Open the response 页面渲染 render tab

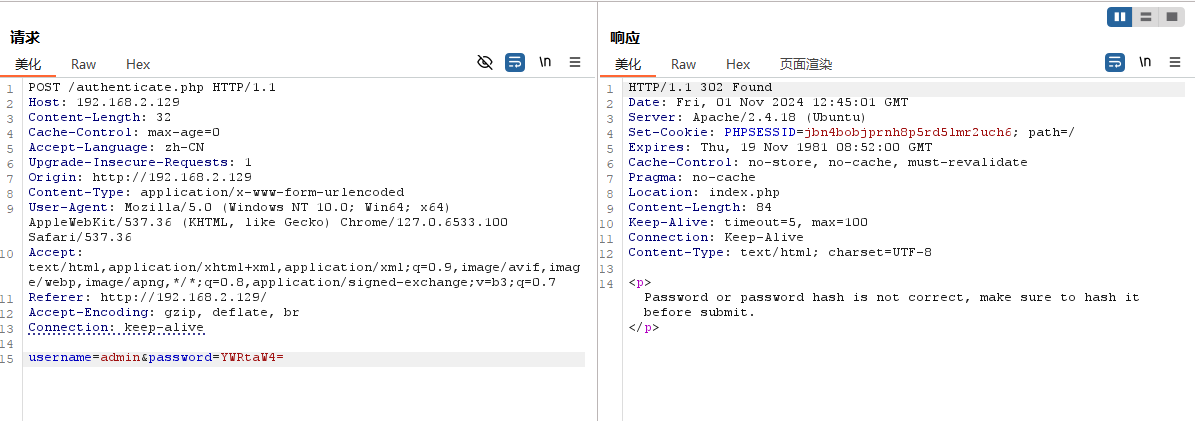[x=806, y=64]
